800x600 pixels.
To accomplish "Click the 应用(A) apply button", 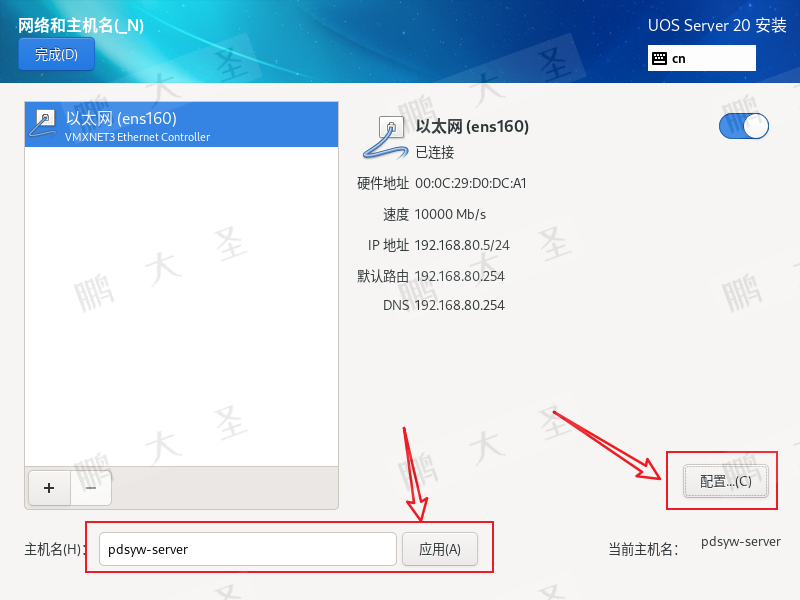I will pos(440,549).
